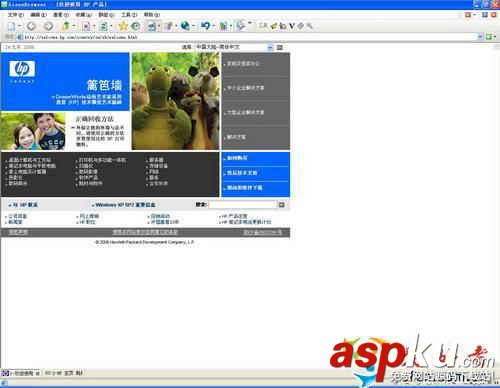Click the grey diamond icon right of the V

tap(300, 26)
